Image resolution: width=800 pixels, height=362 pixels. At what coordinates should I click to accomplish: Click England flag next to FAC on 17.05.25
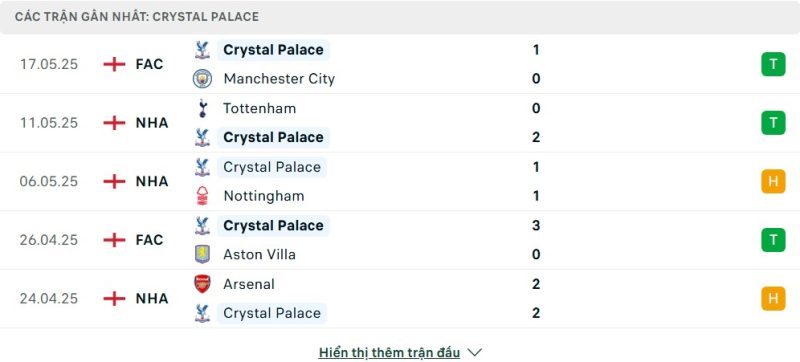(x=114, y=64)
